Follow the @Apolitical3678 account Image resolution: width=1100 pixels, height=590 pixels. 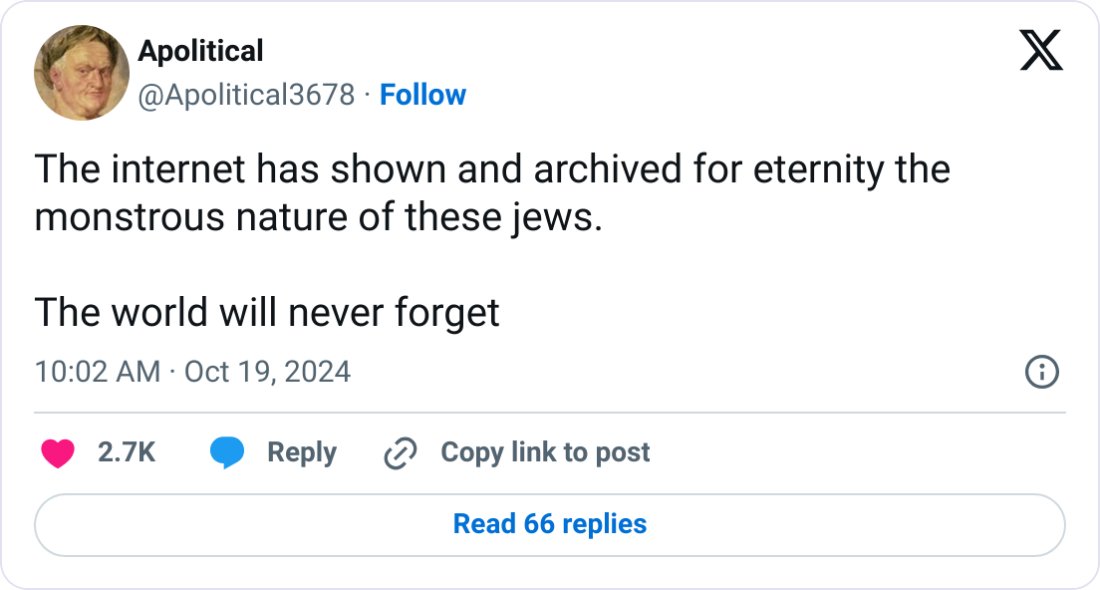tap(422, 95)
